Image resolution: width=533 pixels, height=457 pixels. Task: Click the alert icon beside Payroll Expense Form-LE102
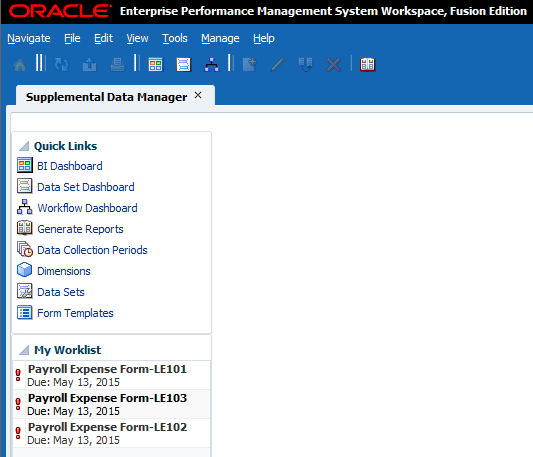(18, 433)
